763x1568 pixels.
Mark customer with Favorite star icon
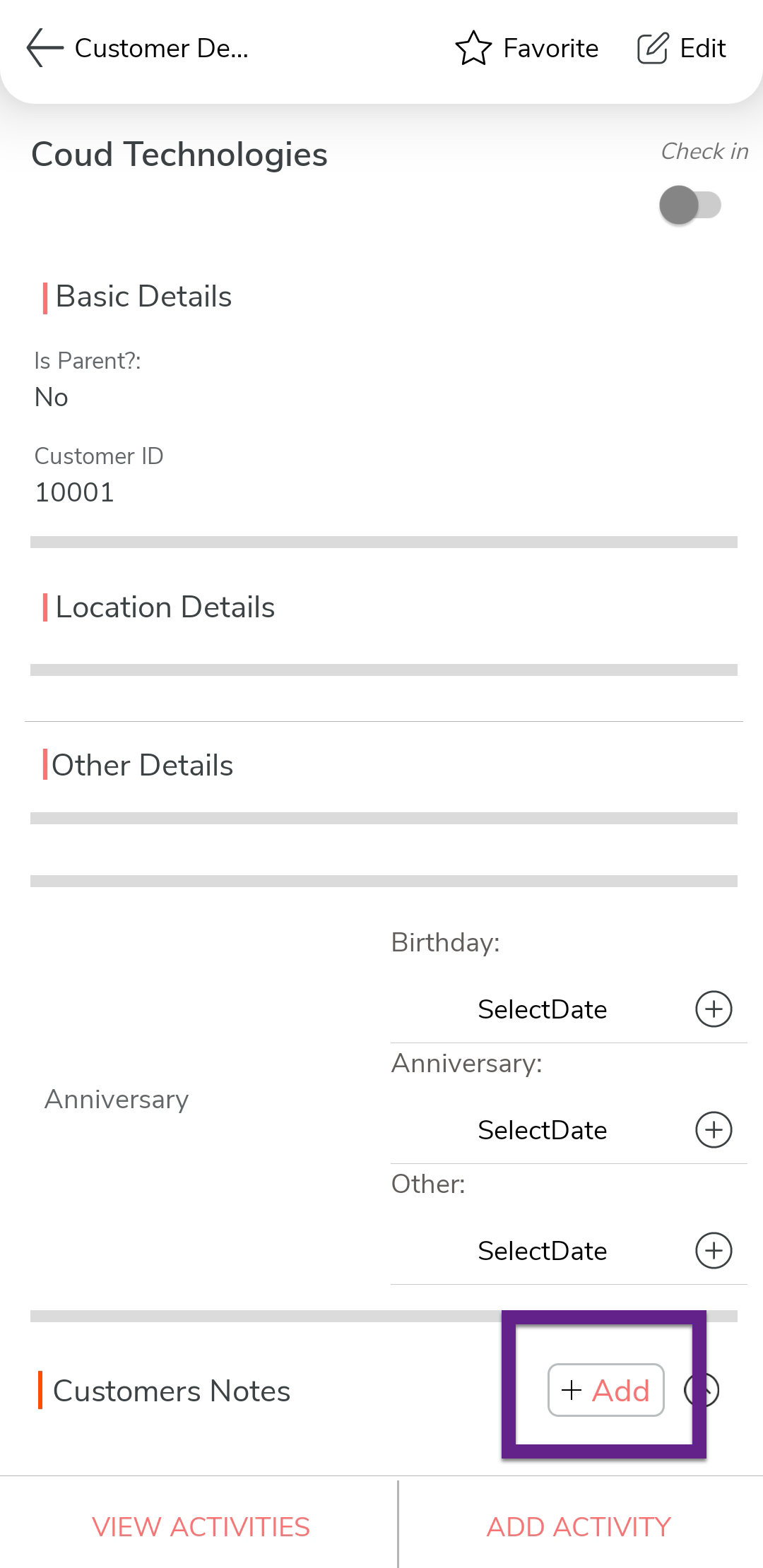click(473, 48)
